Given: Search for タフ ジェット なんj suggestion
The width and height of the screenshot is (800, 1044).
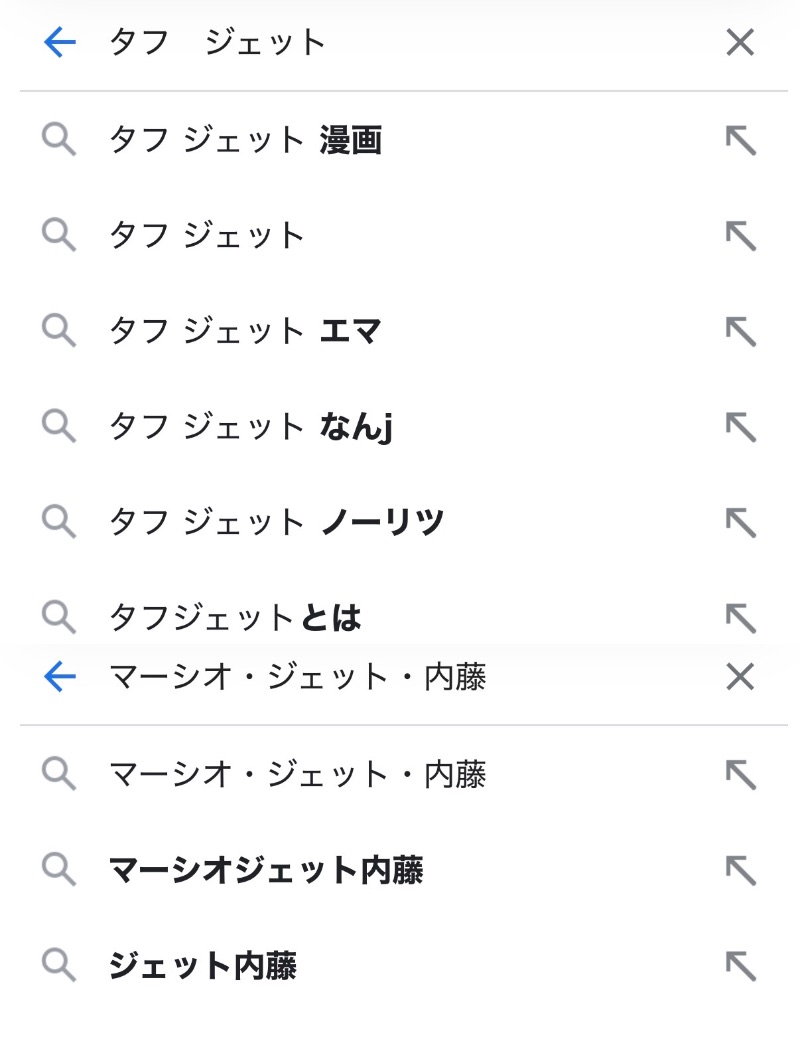Looking at the screenshot, I should point(250,427).
